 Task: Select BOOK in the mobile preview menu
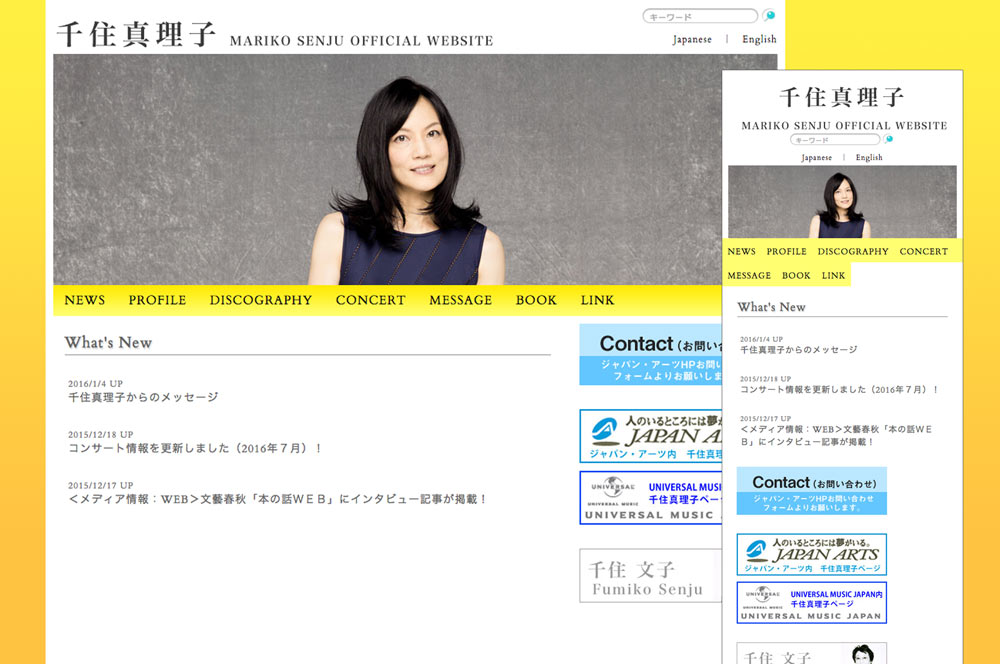point(796,276)
